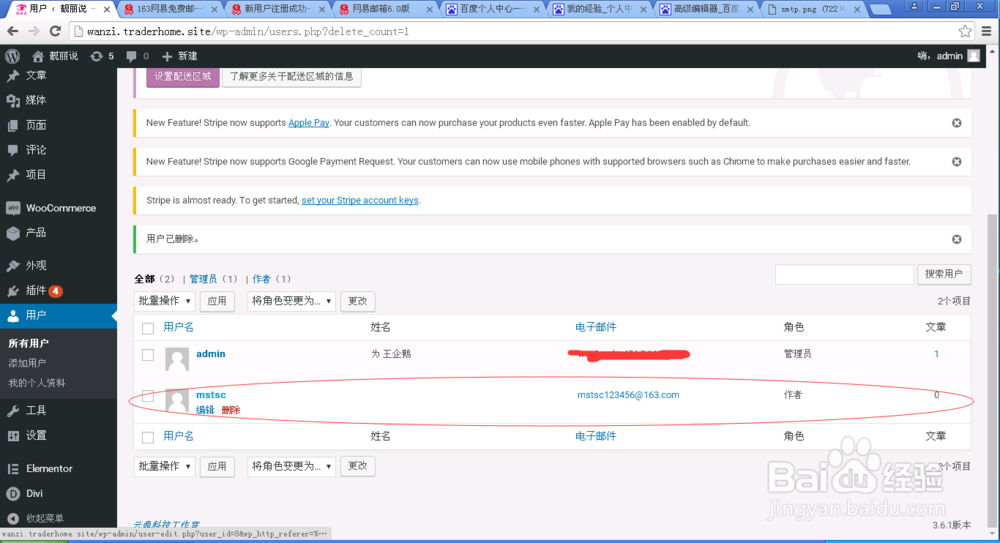
Task: Click the plus 新建 icon
Action: pos(167,56)
